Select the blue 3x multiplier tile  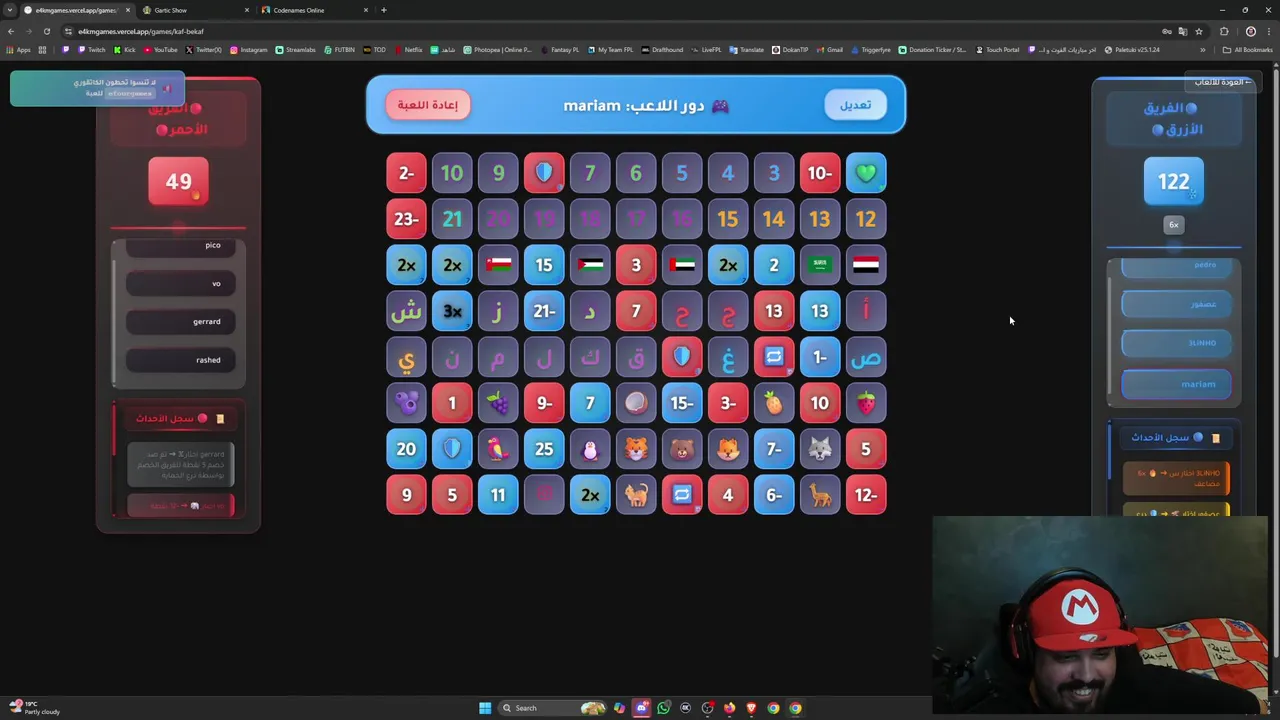point(452,311)
